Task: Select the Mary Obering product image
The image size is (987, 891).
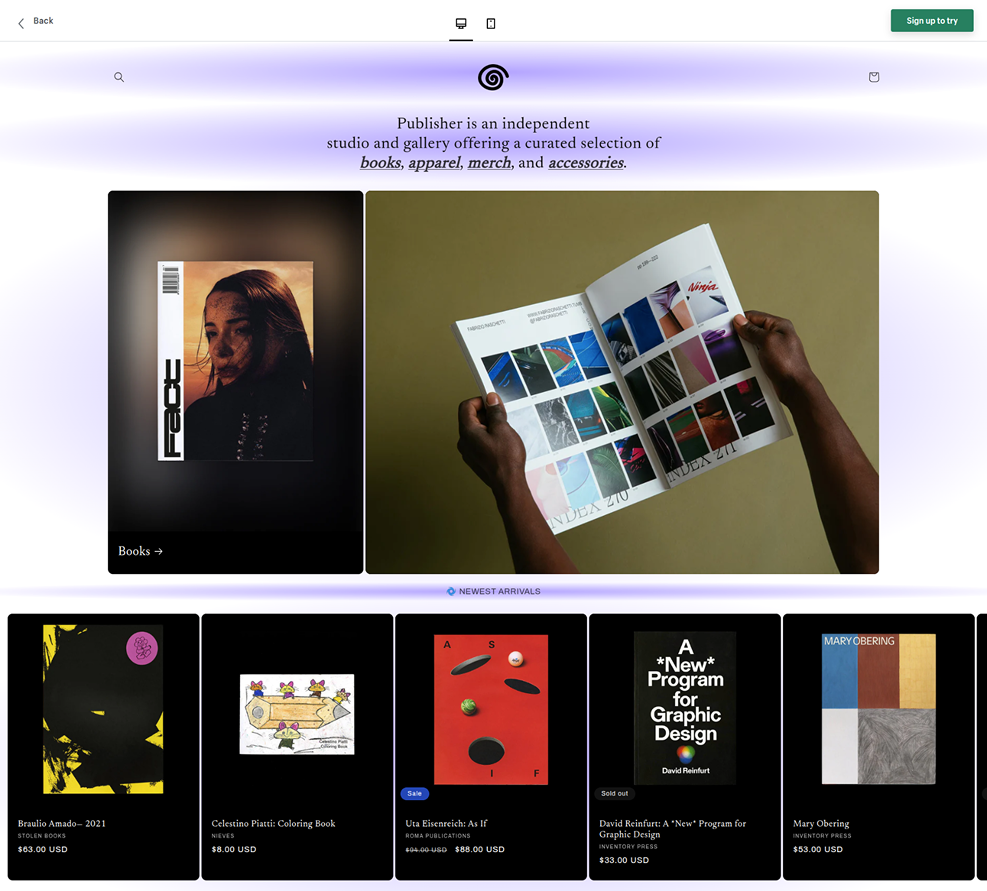Action: tap(878, 712)
